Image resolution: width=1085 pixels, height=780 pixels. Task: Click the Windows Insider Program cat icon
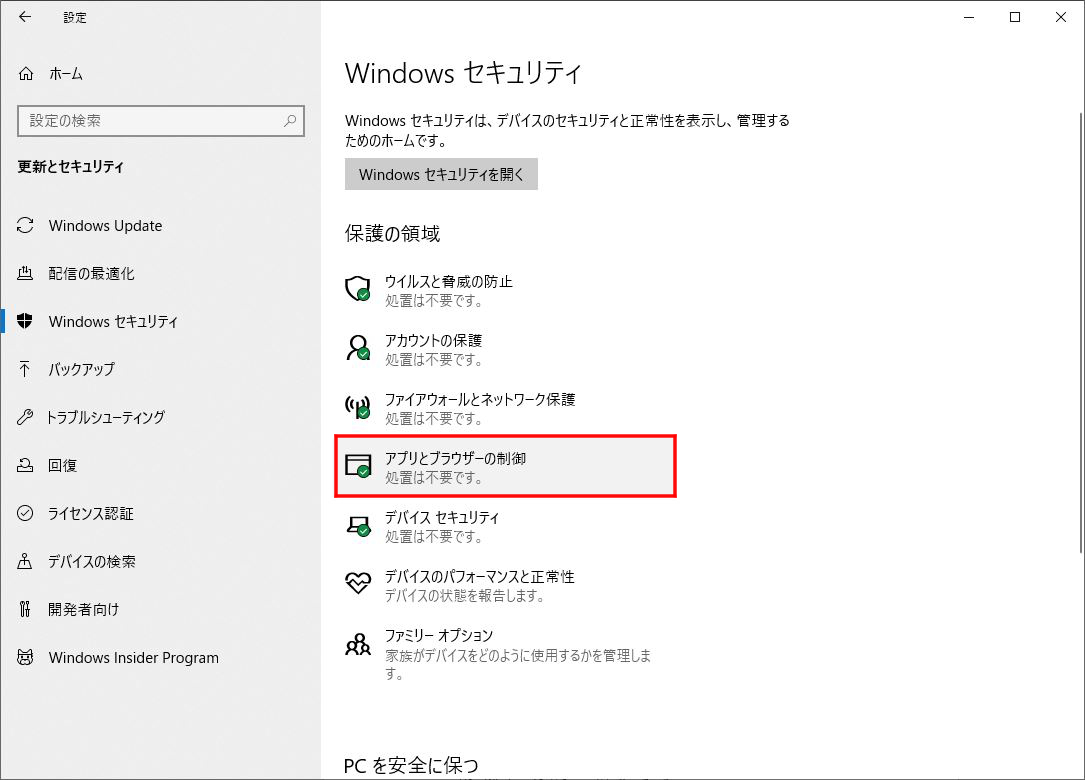tap(25, 657)
